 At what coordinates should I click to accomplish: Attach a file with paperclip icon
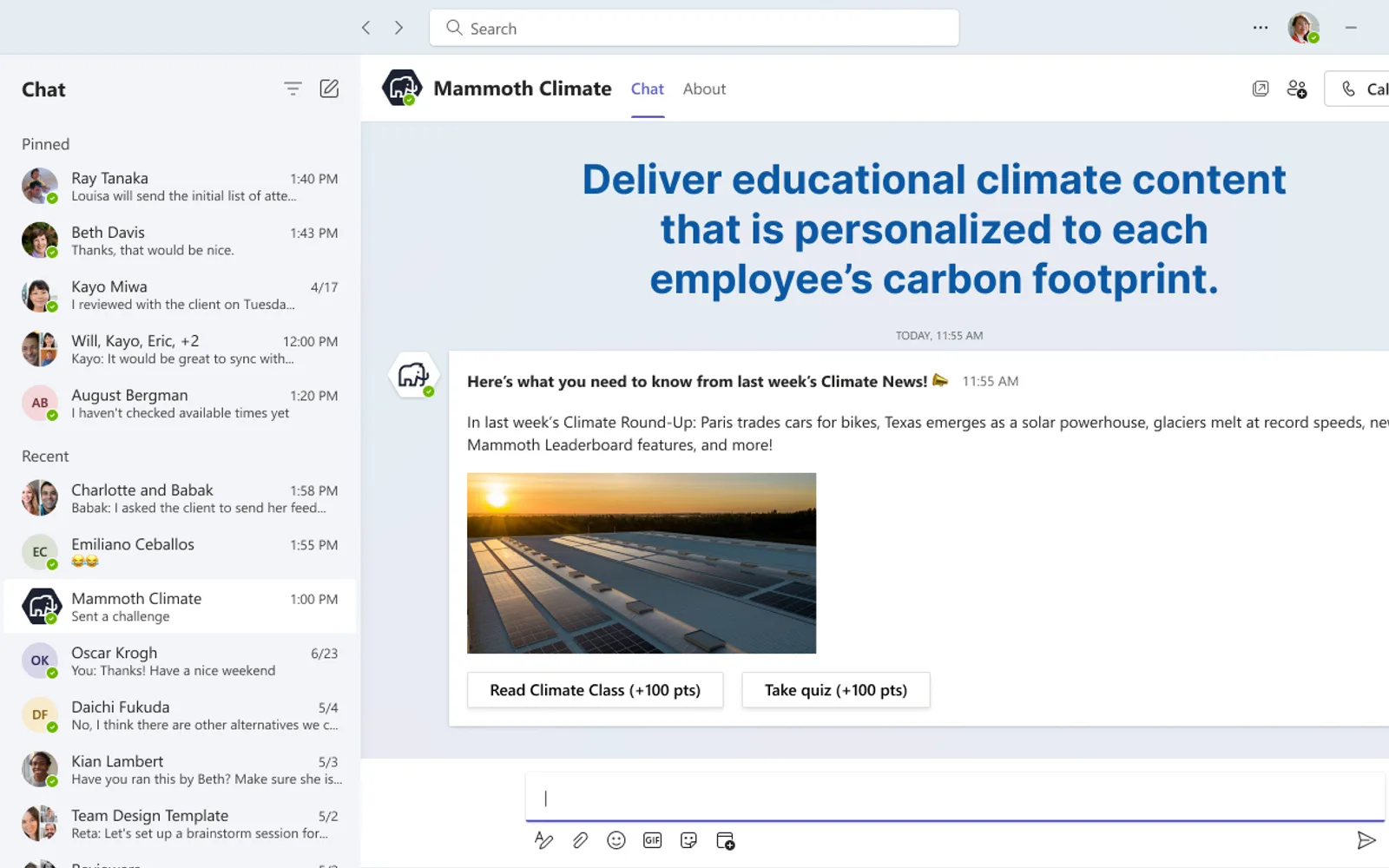(x=580, y=840)
